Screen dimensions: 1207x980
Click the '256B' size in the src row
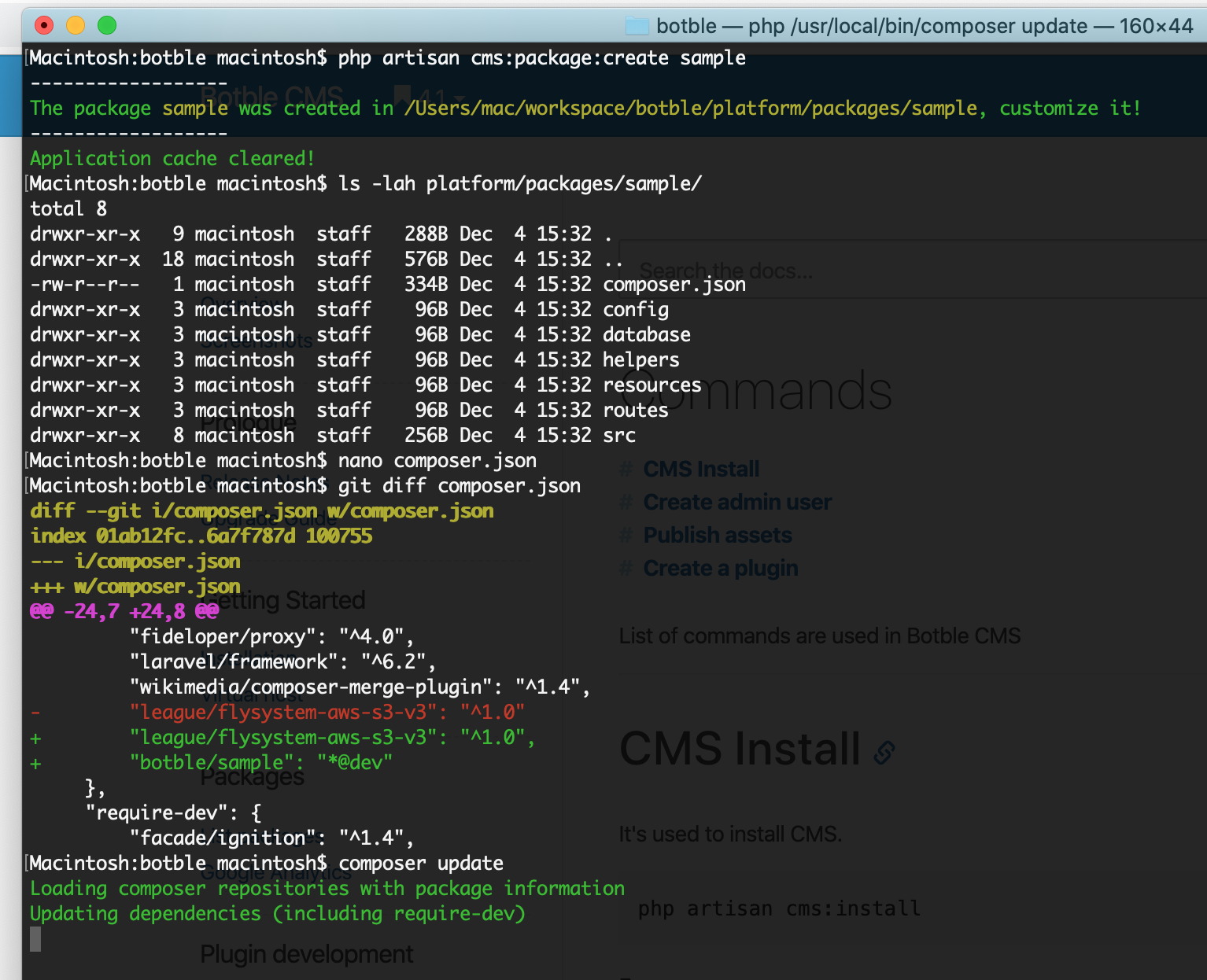pos(426,436)
